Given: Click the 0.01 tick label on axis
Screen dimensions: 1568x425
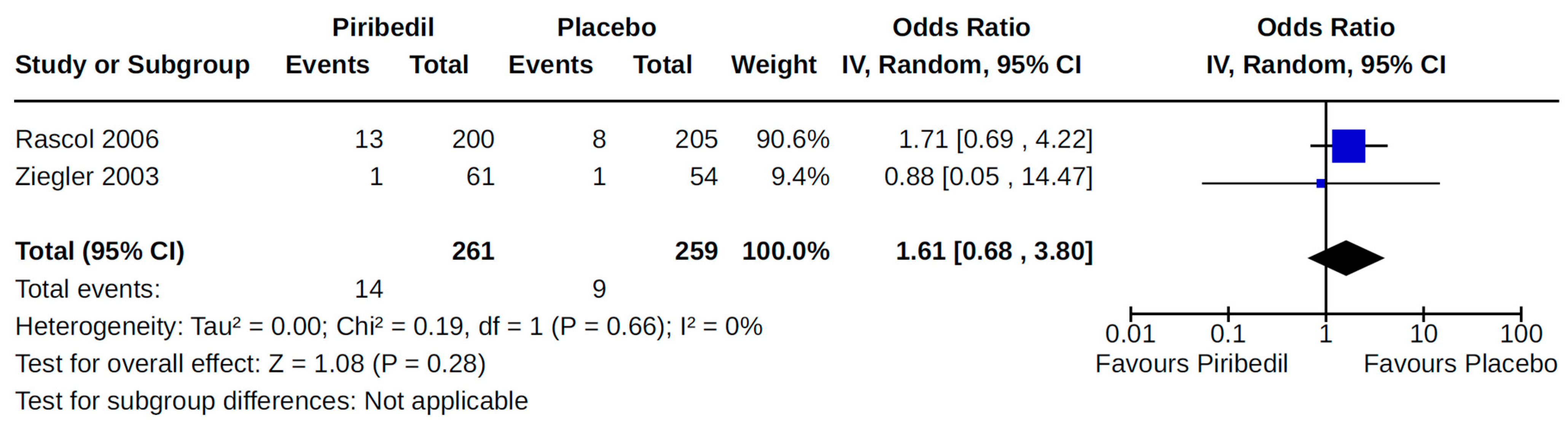Looking at the screenshot, I should pos(1130,334).
